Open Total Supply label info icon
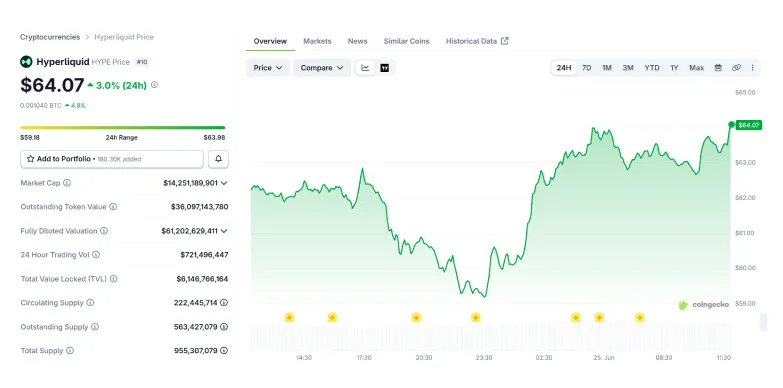 [70, 351]
